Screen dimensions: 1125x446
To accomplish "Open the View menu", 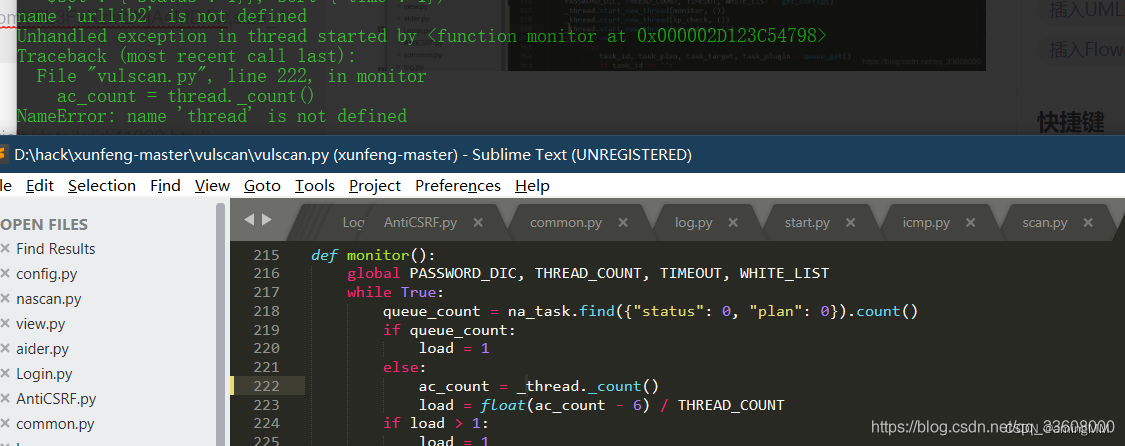I will tap(212, 186).
